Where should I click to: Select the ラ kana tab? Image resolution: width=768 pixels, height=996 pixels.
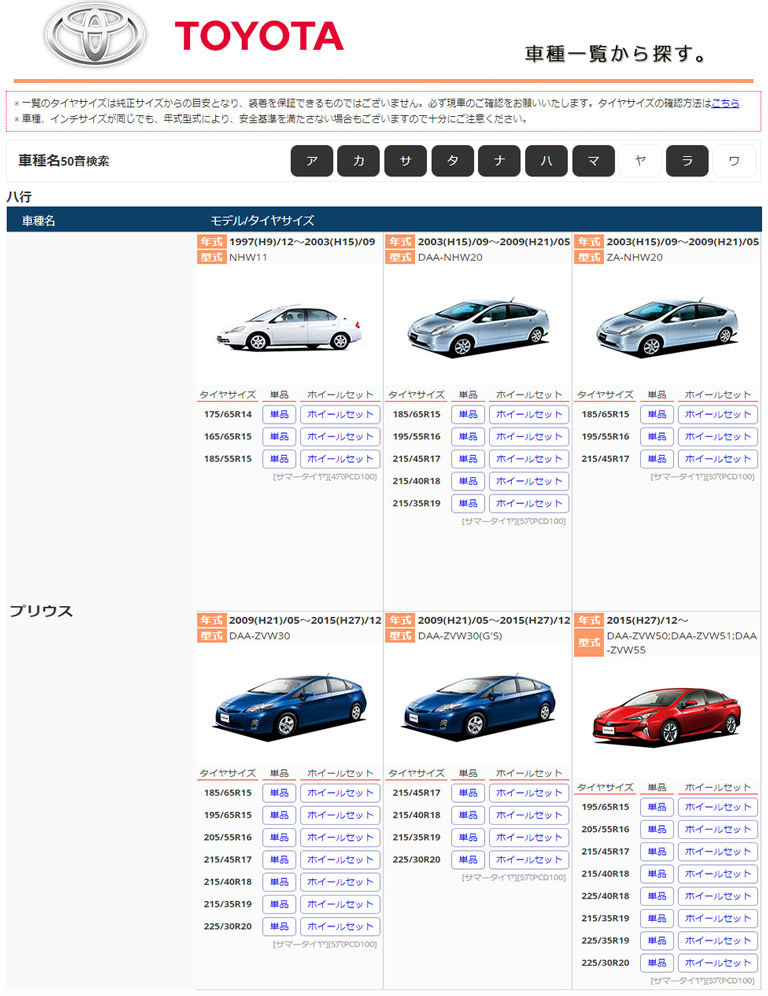687,161
